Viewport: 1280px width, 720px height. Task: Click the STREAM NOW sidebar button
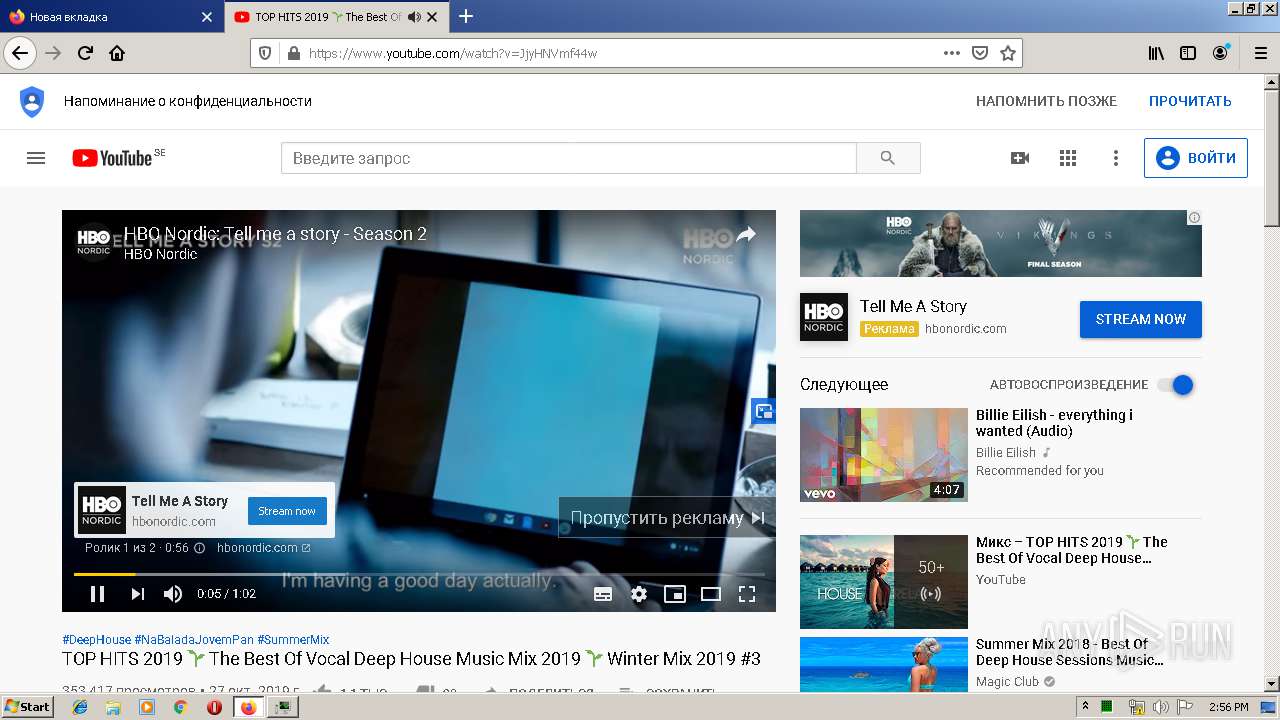(1141, 319)
